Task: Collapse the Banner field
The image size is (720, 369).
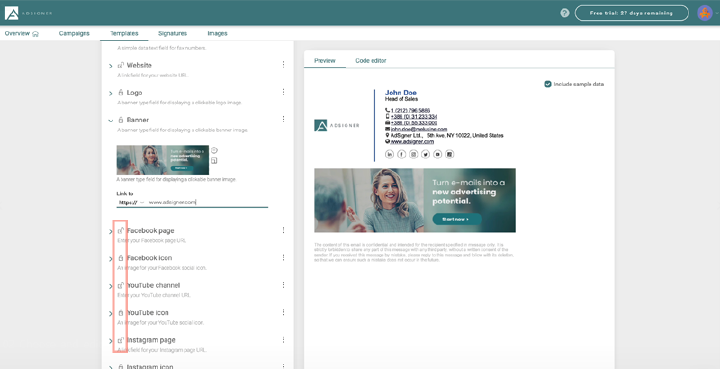Action: pyautogui.click(x=111, y=121)
